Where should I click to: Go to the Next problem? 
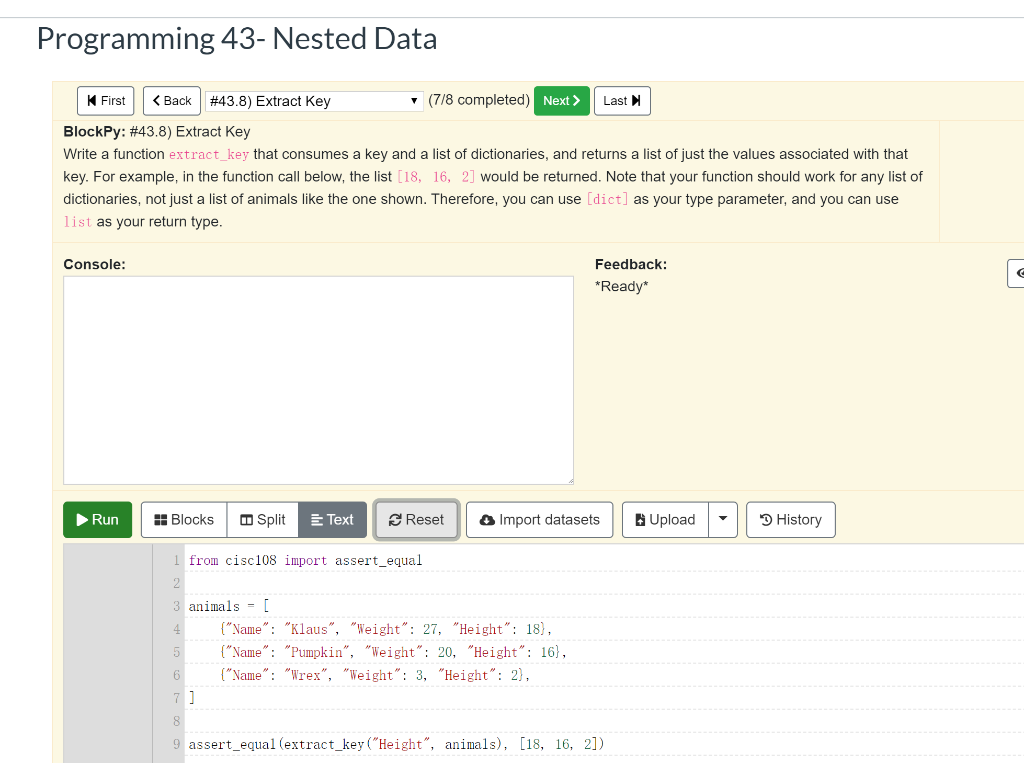coord(562,101)
